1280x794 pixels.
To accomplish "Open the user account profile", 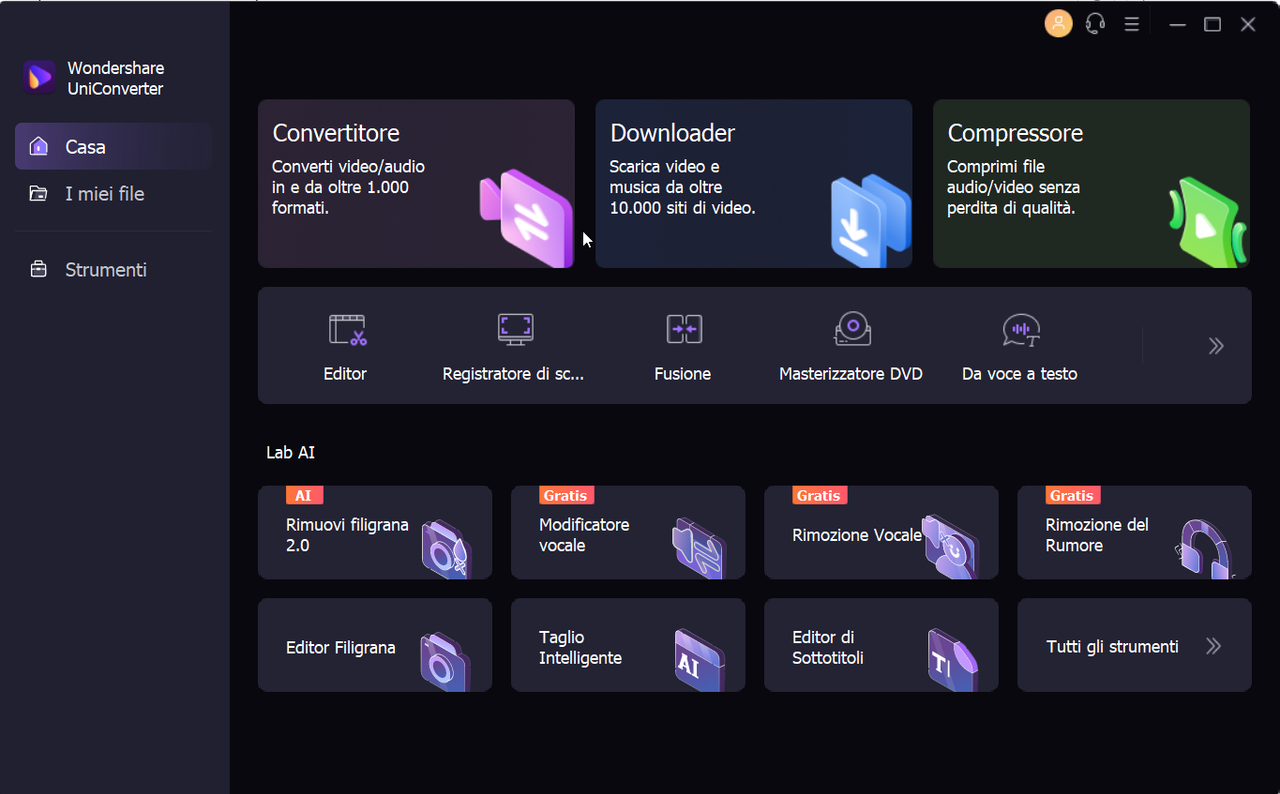I will pos(1058,23).
